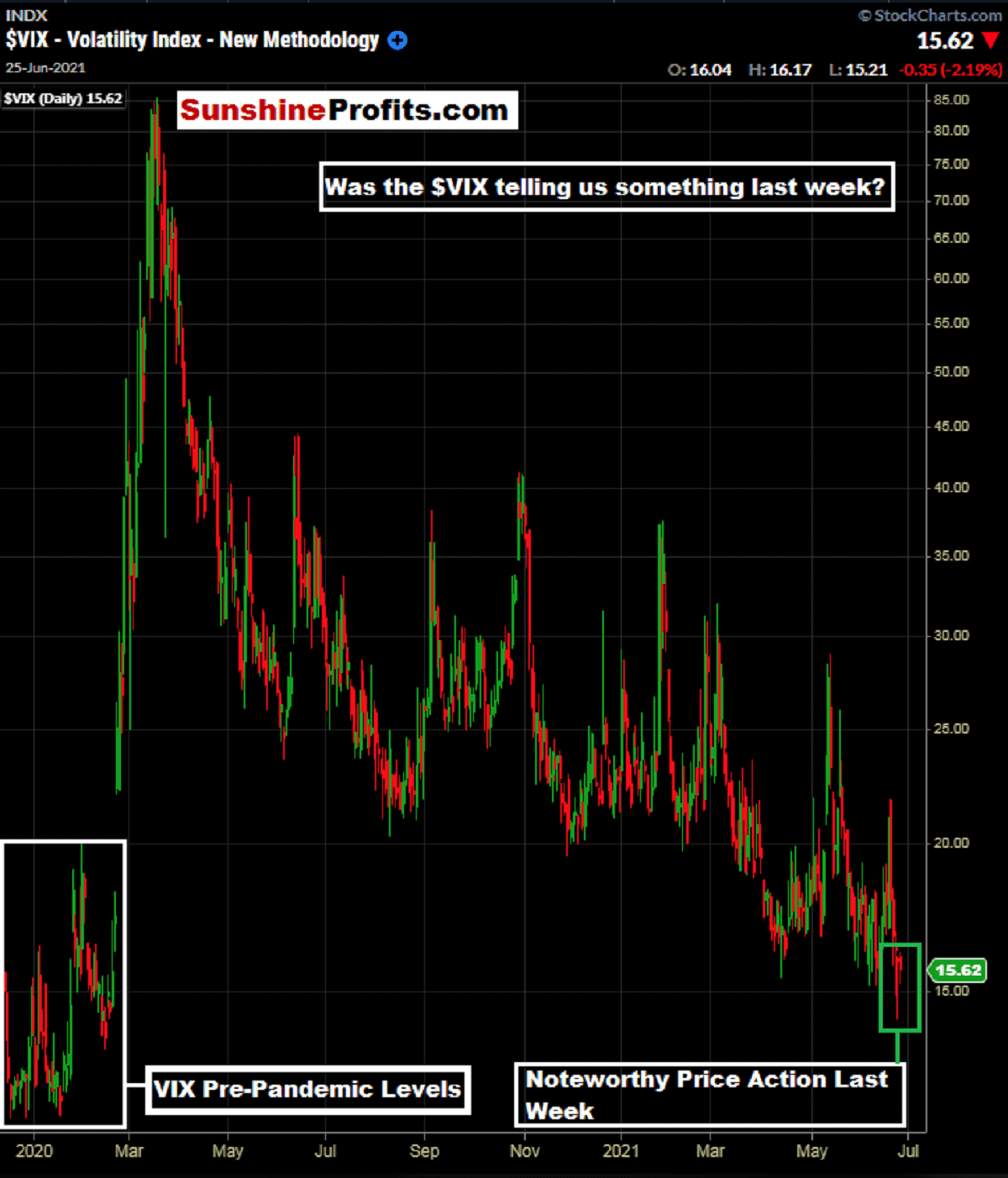Screen dimensions: 1008x1178
Task: Click the 'Noteworthy Price Action Last Week' annotation
Action: click(x=710, y=1094)
